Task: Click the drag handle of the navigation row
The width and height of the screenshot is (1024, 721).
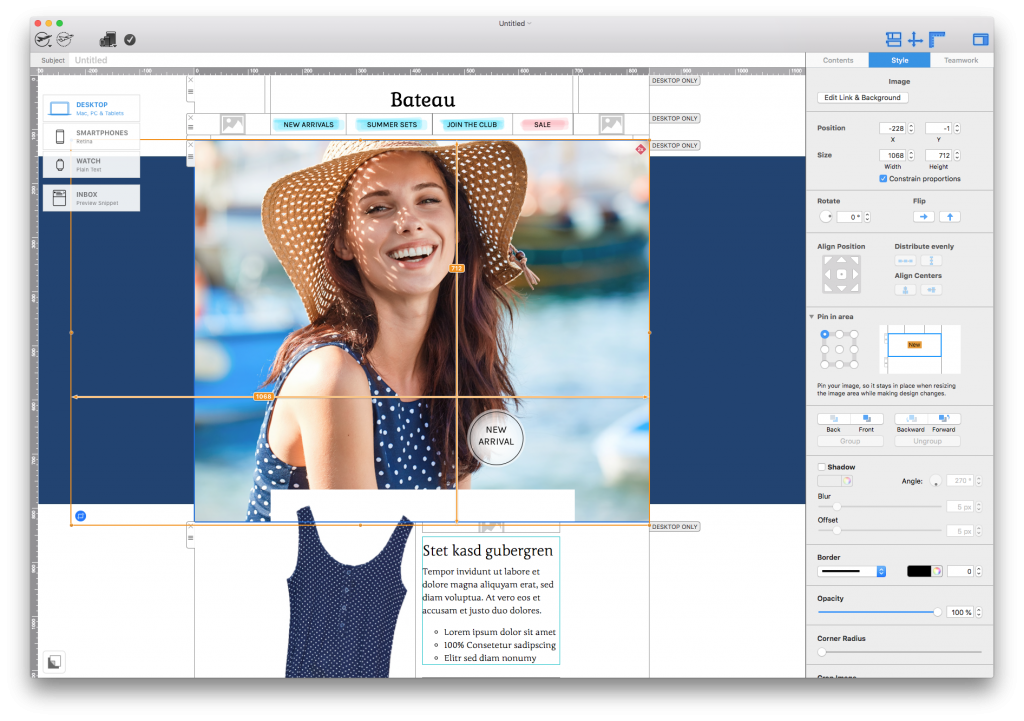Action: pyautogui.click(x=191, y=127)
